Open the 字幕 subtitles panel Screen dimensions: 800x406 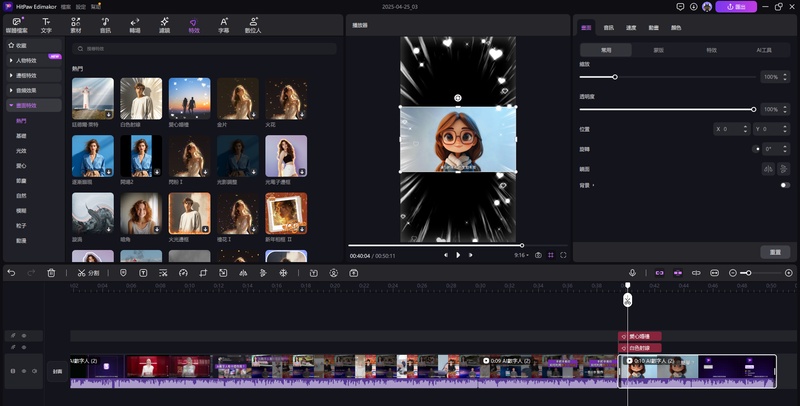tap(223, 25)
